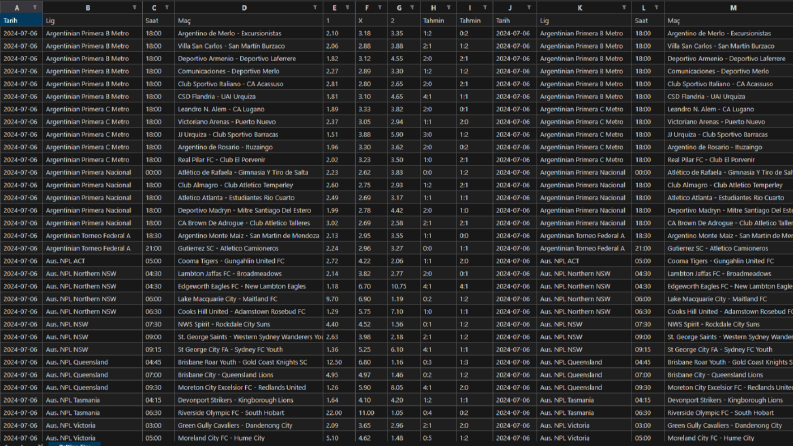Select column K via its header letter
Viewport: 793px width, 446px height.
(x=580, y=8)
